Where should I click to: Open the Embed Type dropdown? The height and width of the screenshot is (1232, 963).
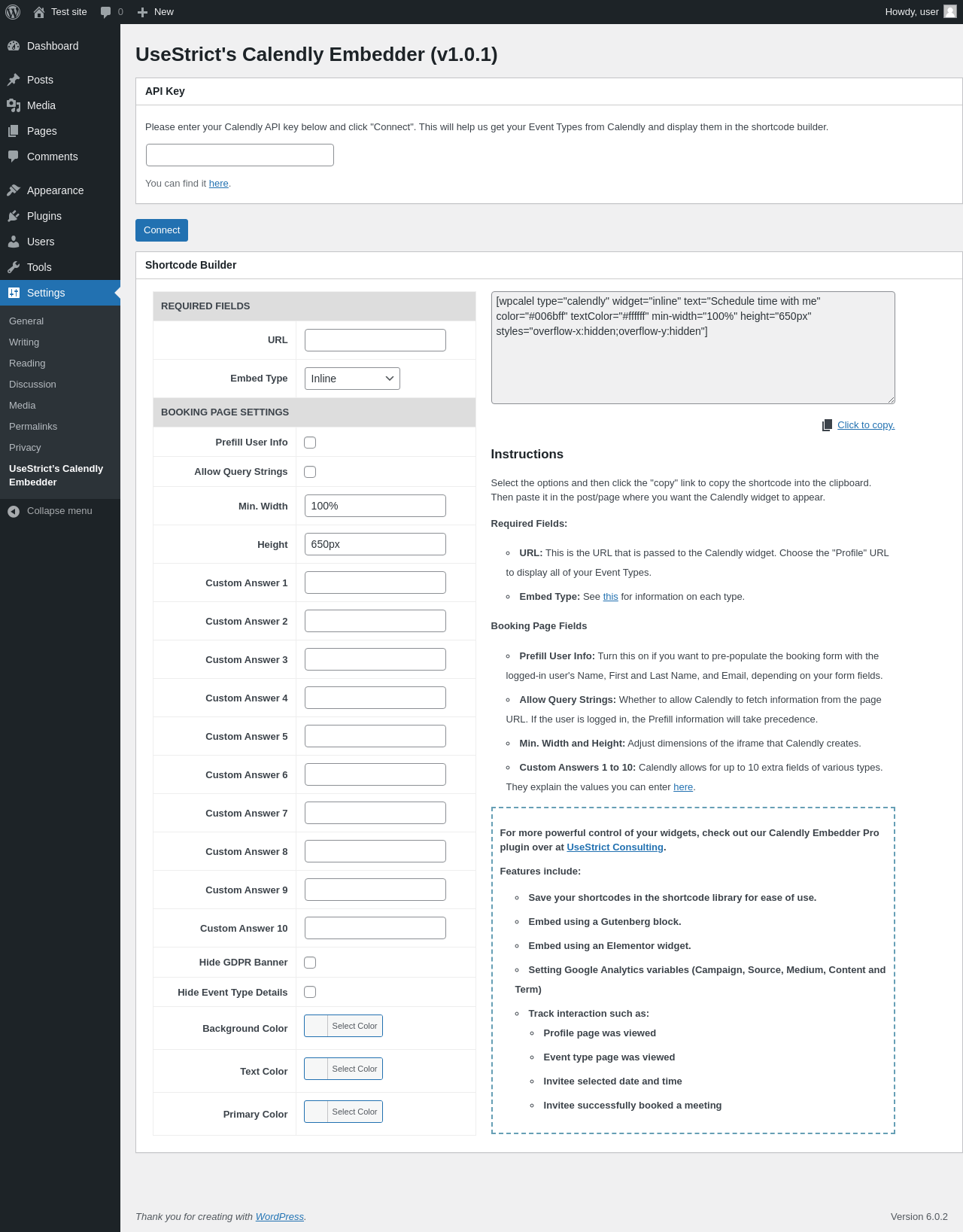point(352,379)
